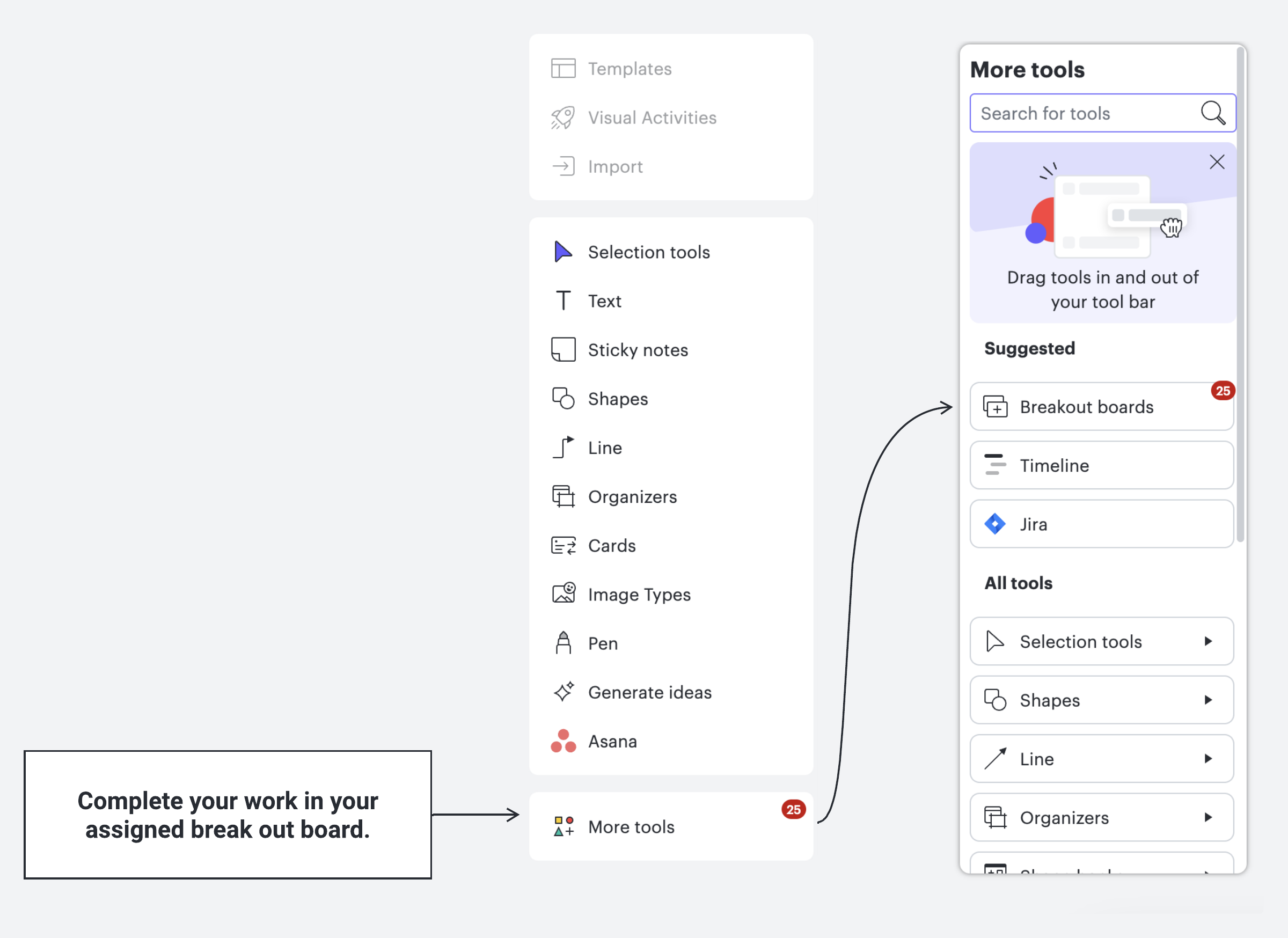Dismiss the drag tools tip banner
1288x938 pixels.
pyautogui.click(x=1217, y=162)
